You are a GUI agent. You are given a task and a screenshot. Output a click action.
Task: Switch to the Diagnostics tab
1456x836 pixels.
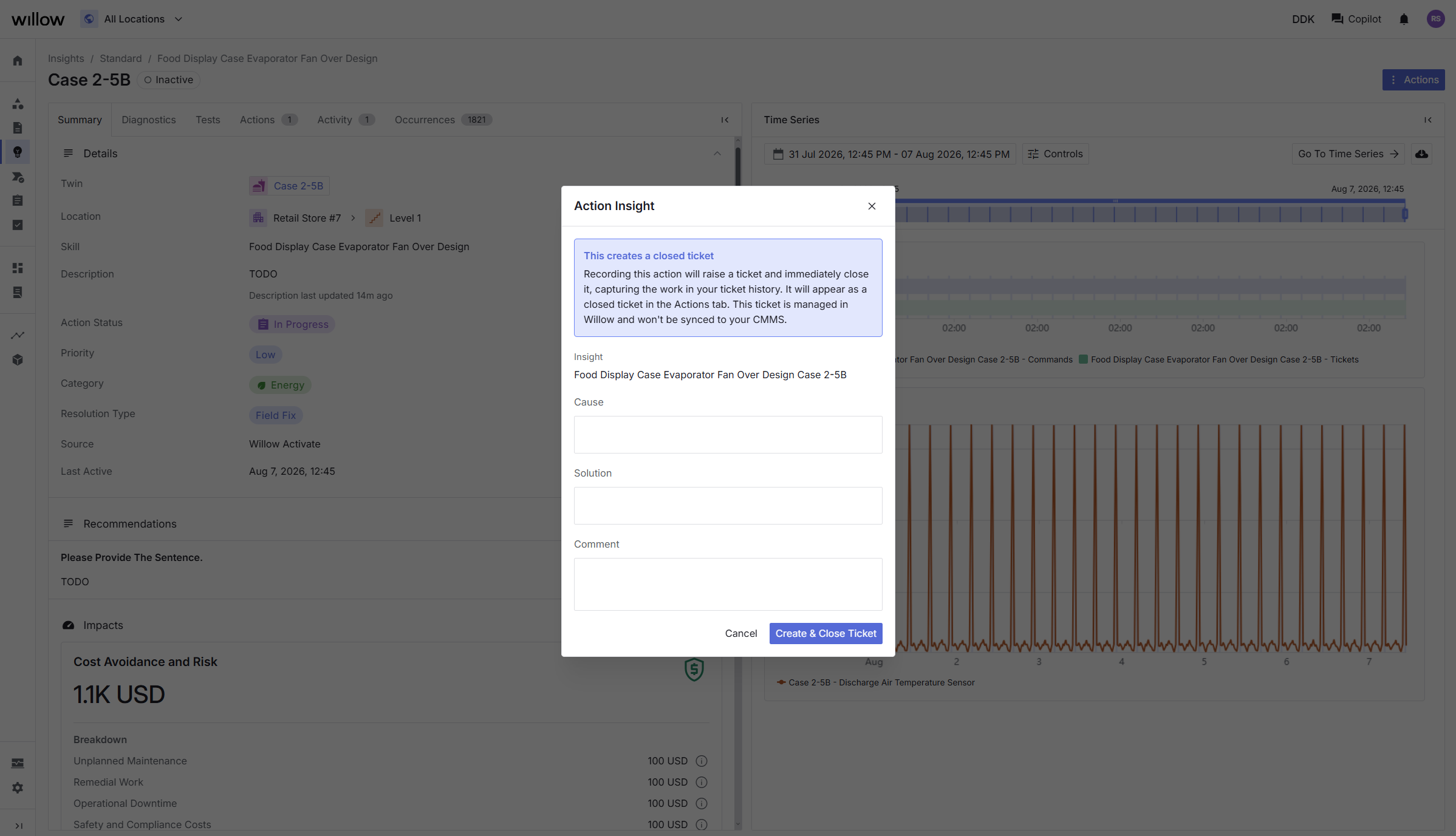(x=149, y=120)
